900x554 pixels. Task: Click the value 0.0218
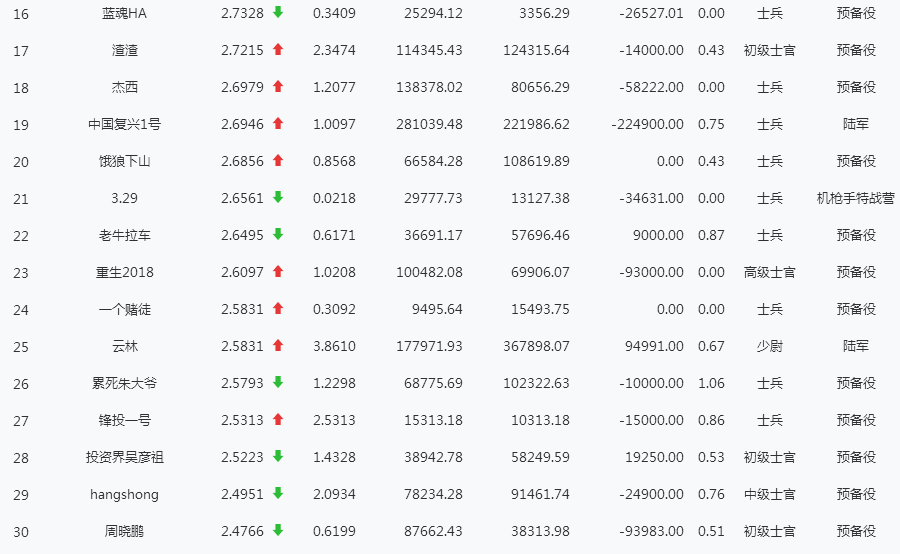[334, 198]
